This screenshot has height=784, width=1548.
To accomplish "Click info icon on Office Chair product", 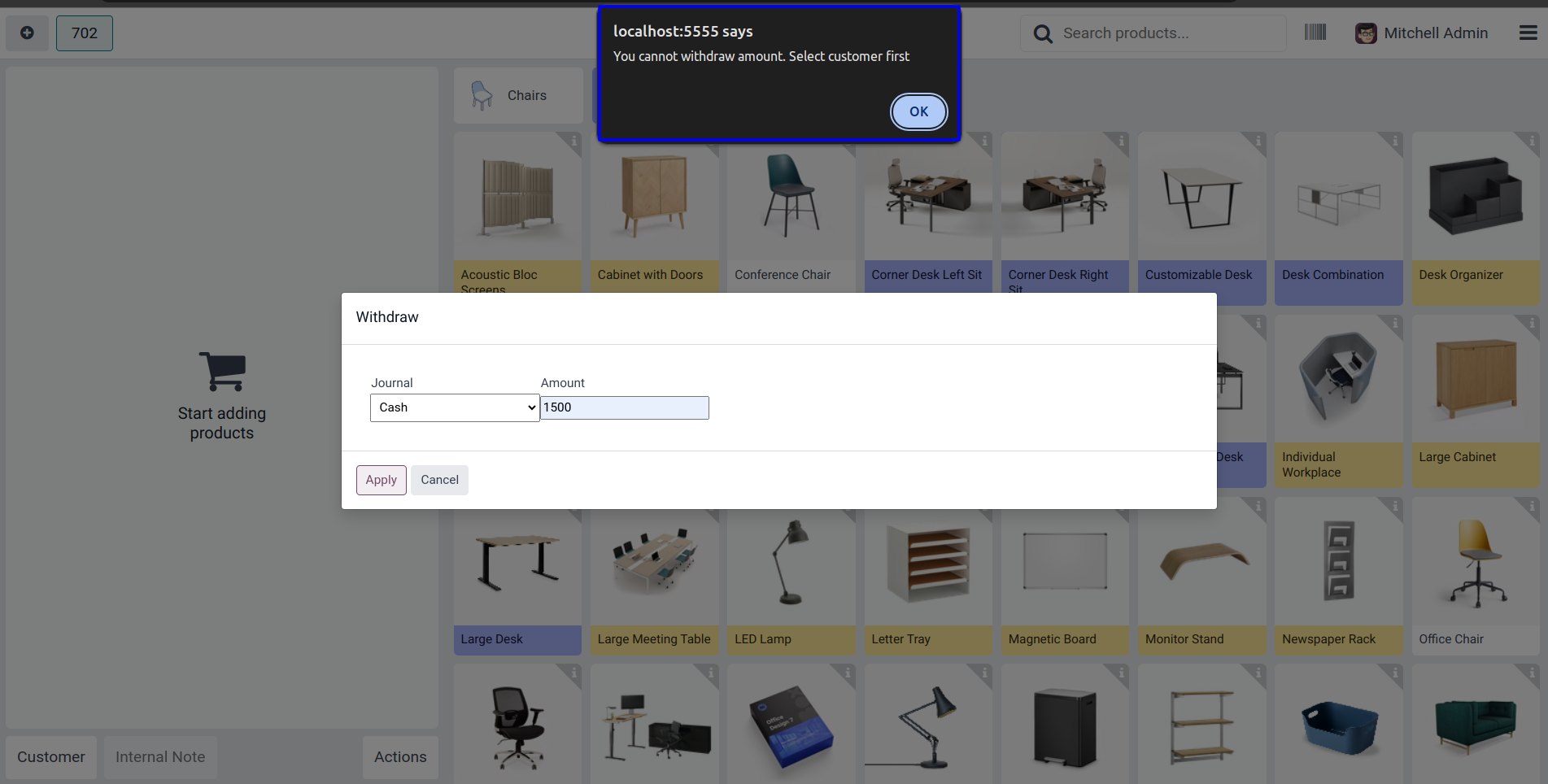I will pyautogui.click(x=1532, y=507).
